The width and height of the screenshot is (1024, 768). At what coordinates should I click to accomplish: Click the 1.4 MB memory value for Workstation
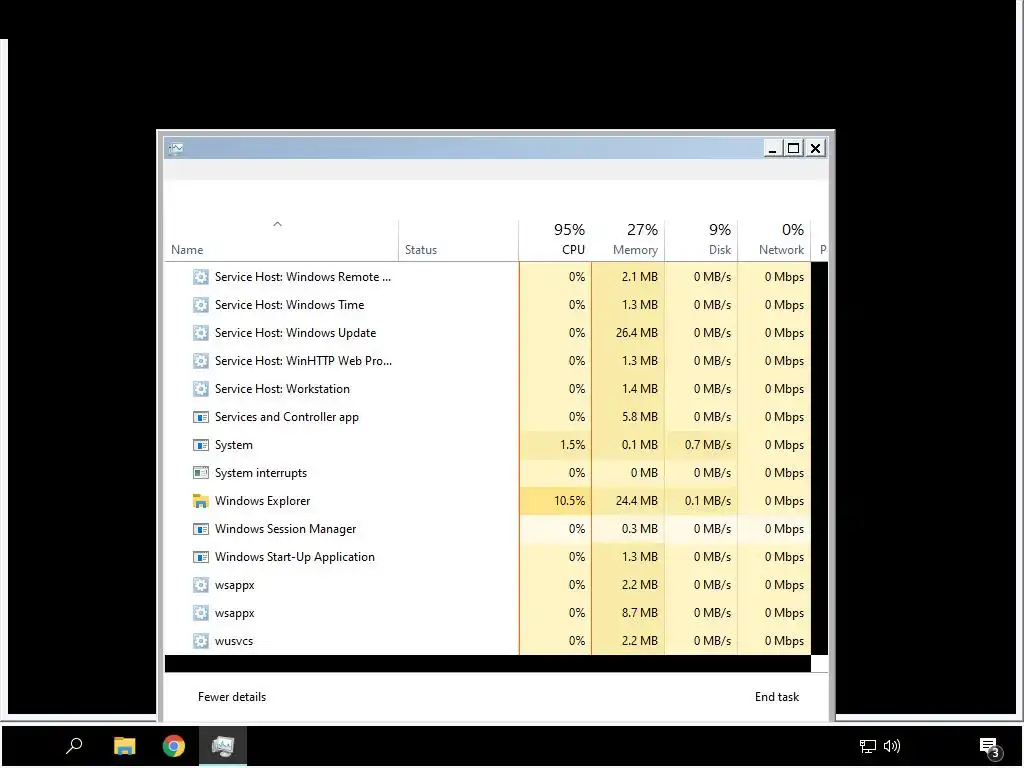tap(639, 389)
